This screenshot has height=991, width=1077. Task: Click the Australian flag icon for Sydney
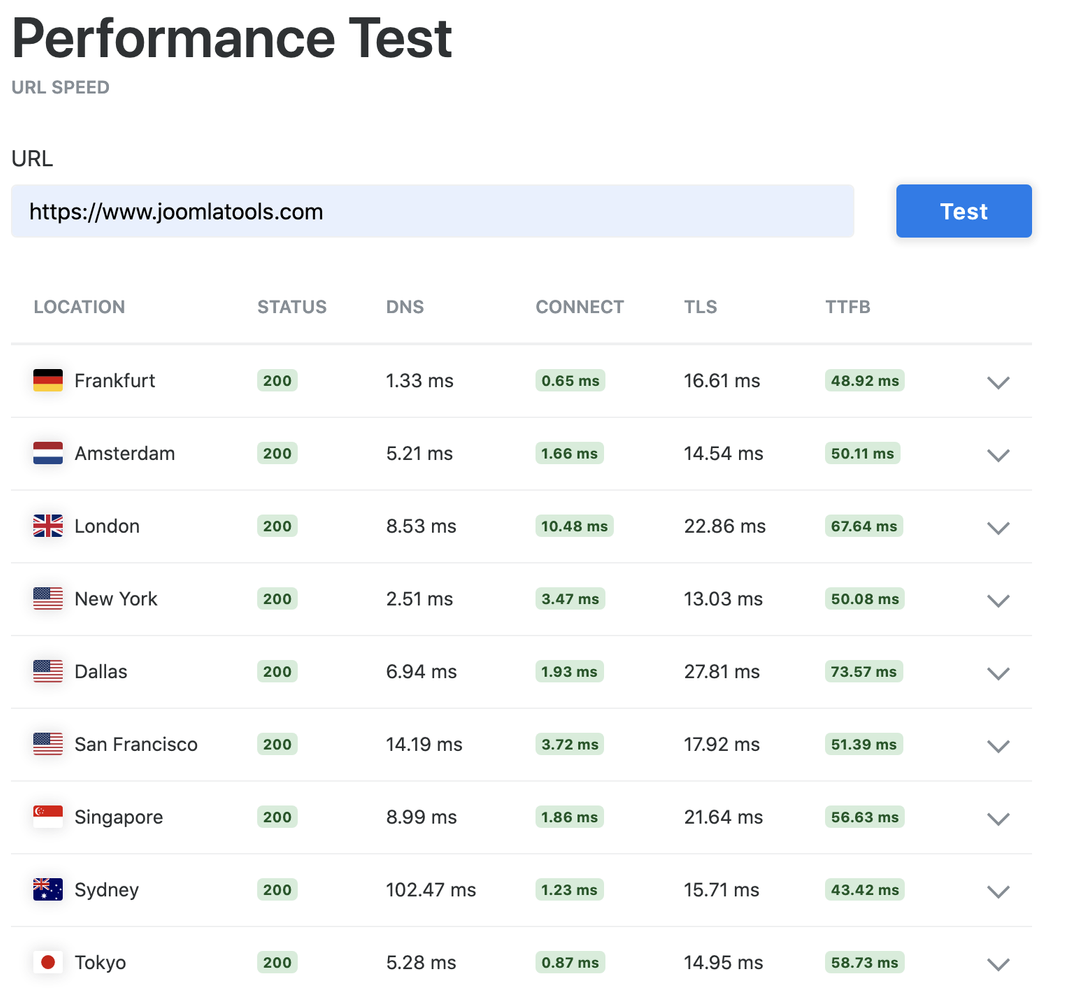tap(48, 890)
